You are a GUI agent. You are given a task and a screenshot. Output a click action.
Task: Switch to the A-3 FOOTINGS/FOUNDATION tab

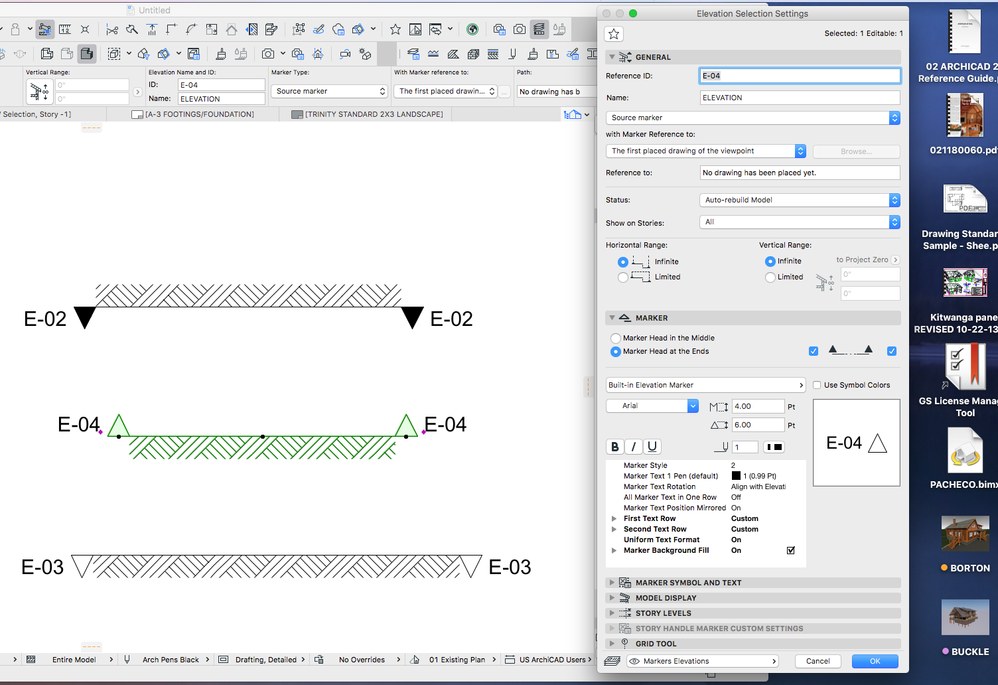193,115
